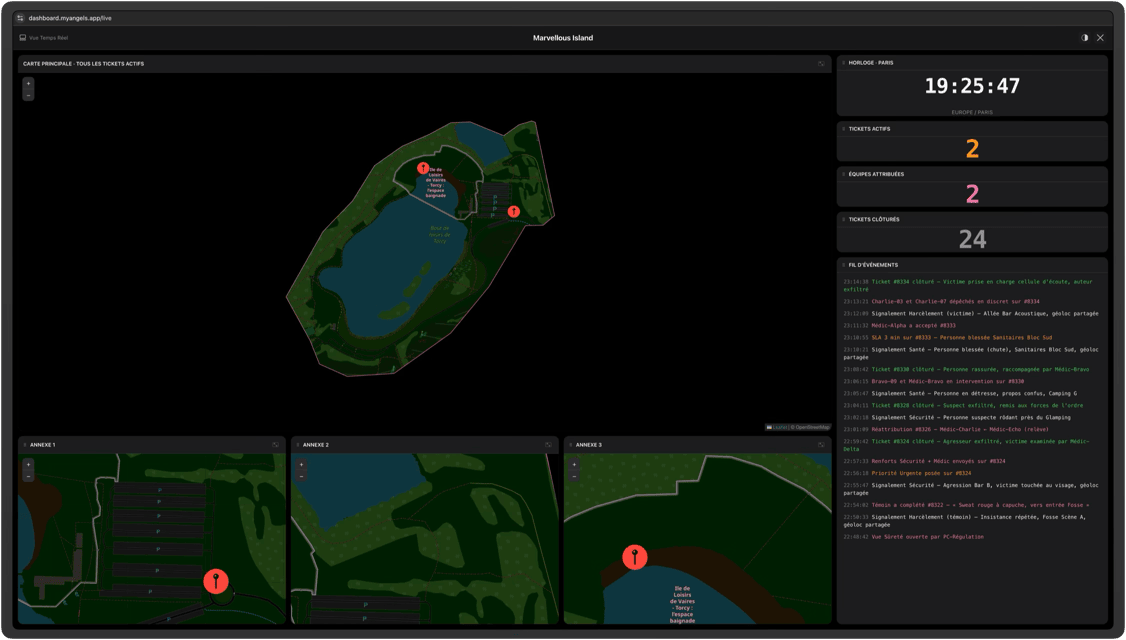The image size is (1126, 640).
Task: Click the Équipes Attribuées panel drag handle
Action: click(844, 174)
